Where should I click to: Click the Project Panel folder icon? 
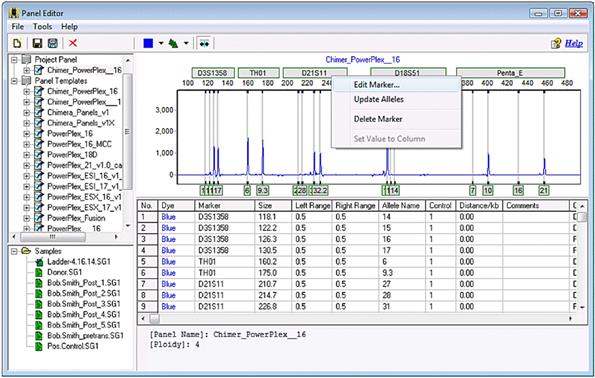point(26,60)
